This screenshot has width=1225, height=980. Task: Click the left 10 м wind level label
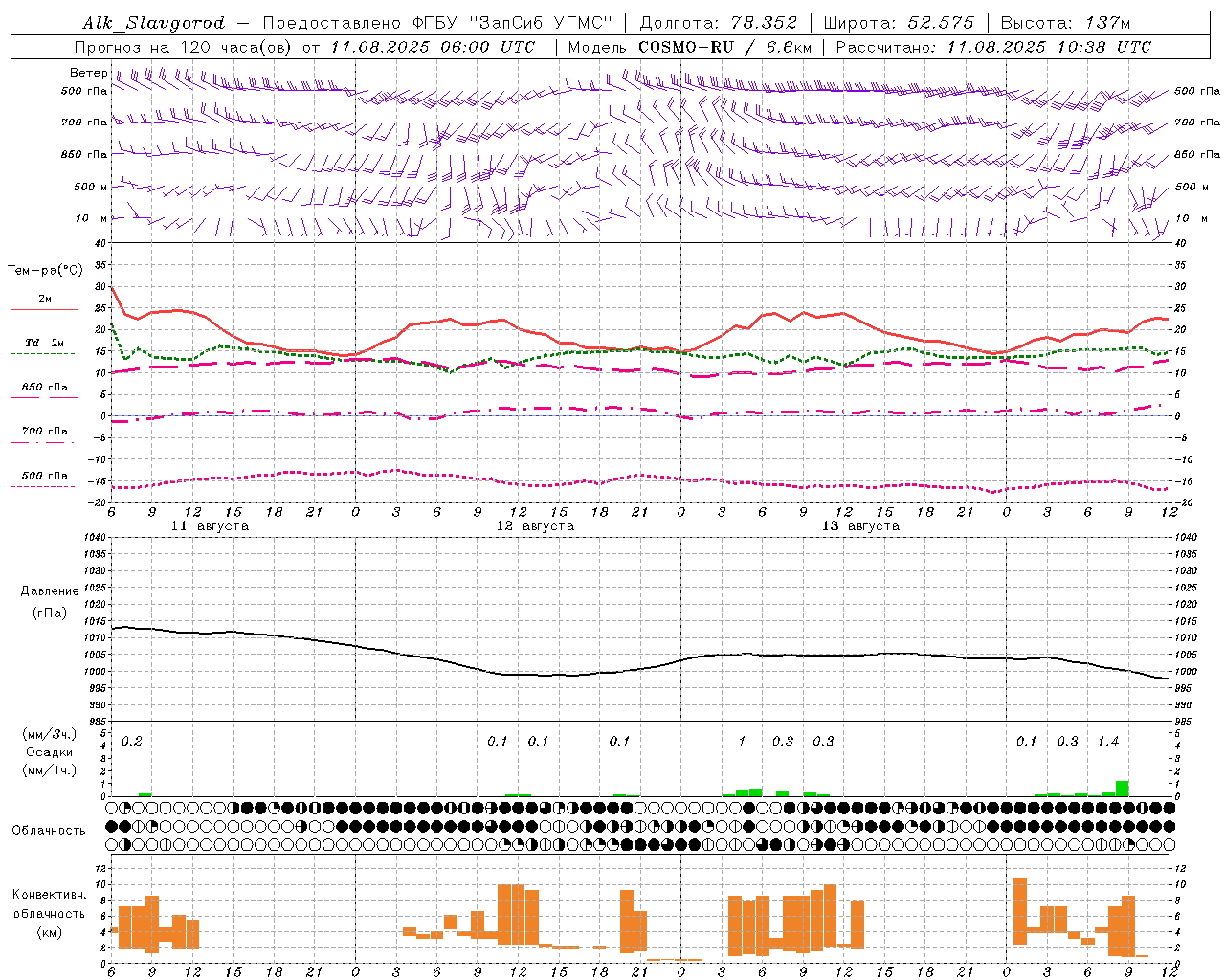91,218
